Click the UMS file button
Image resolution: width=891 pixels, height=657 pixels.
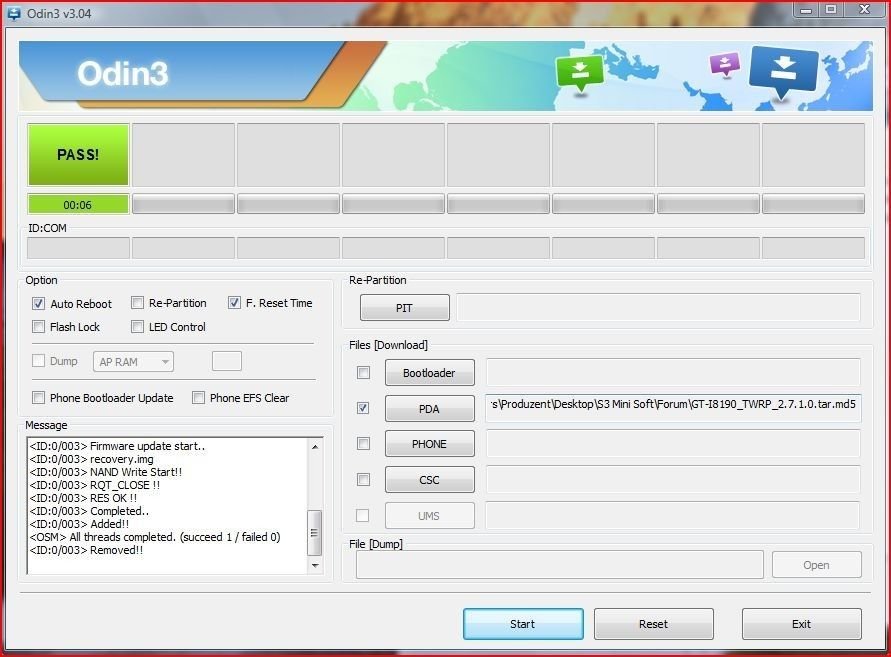pos(430,515)
